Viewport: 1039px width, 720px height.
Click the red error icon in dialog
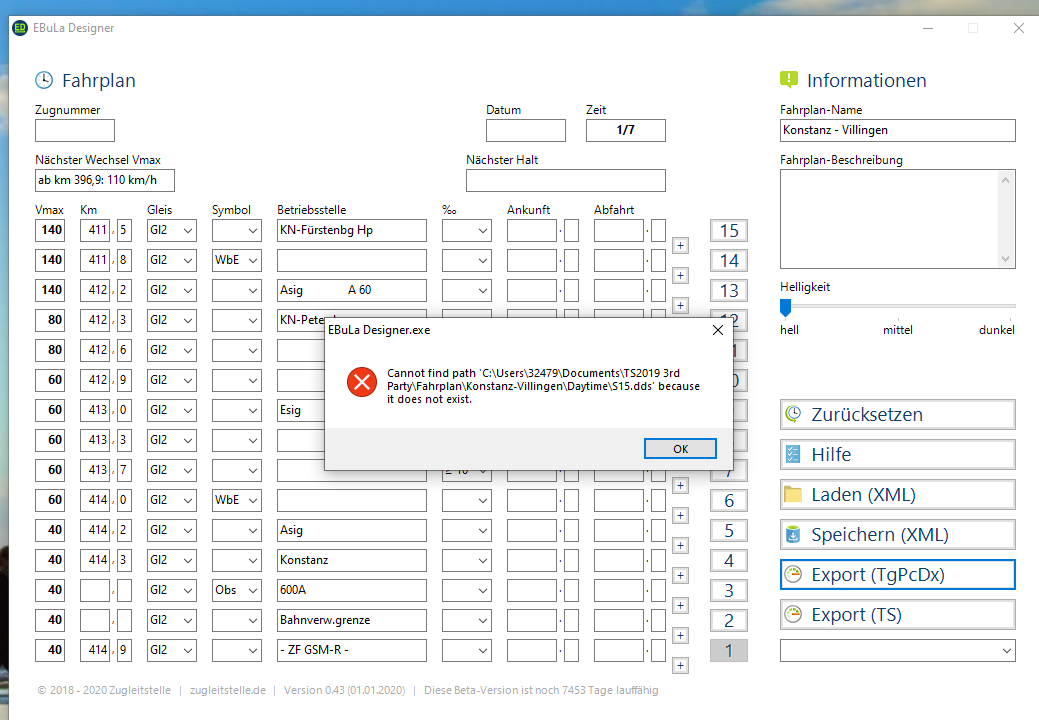click(360, 382)
